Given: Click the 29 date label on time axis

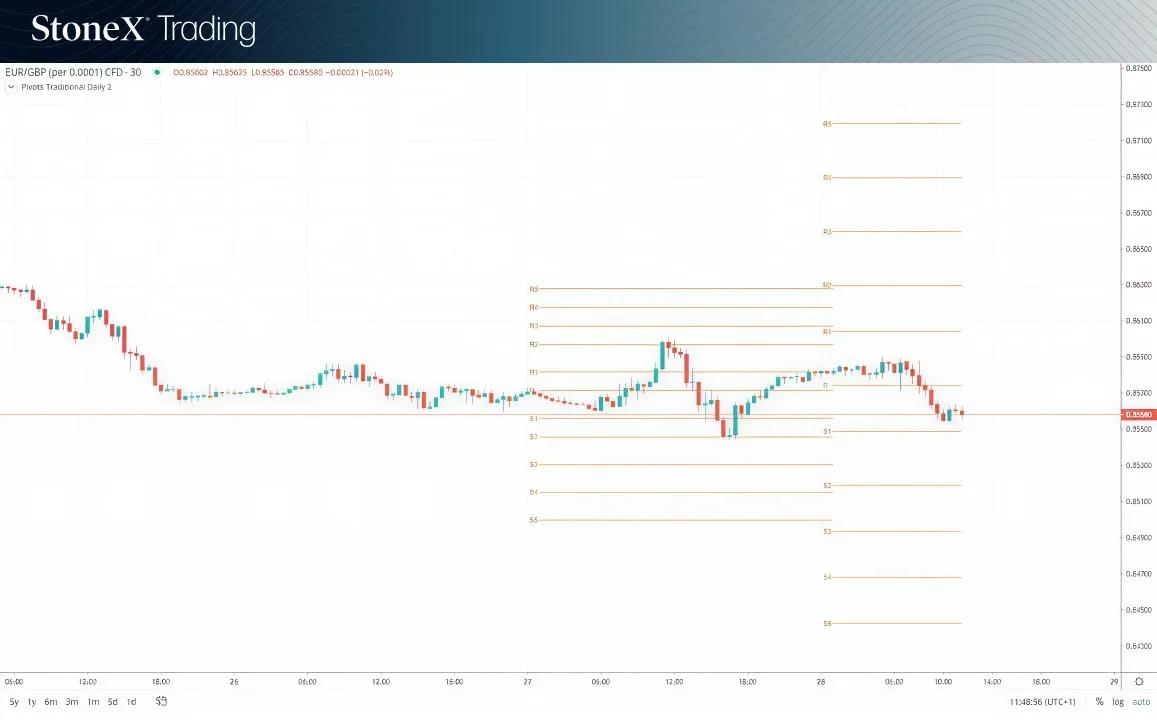Looking at the screenshot, I should (1114, 682).
